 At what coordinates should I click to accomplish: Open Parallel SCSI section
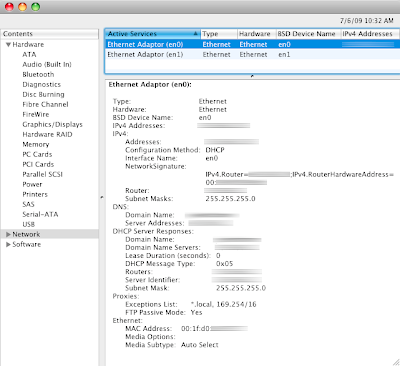point(42,174)
